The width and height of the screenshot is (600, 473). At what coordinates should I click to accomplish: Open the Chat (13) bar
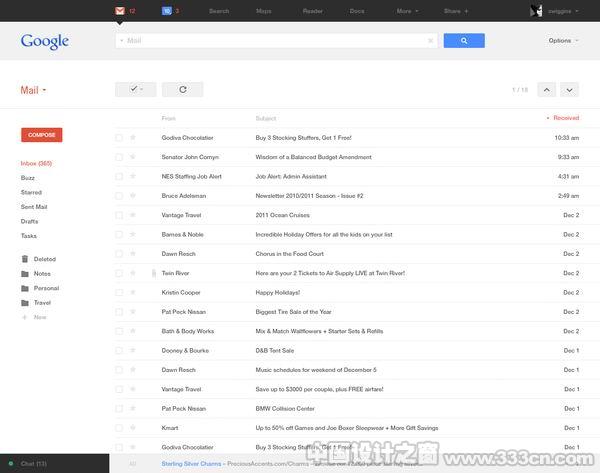[x=54, y=463]
